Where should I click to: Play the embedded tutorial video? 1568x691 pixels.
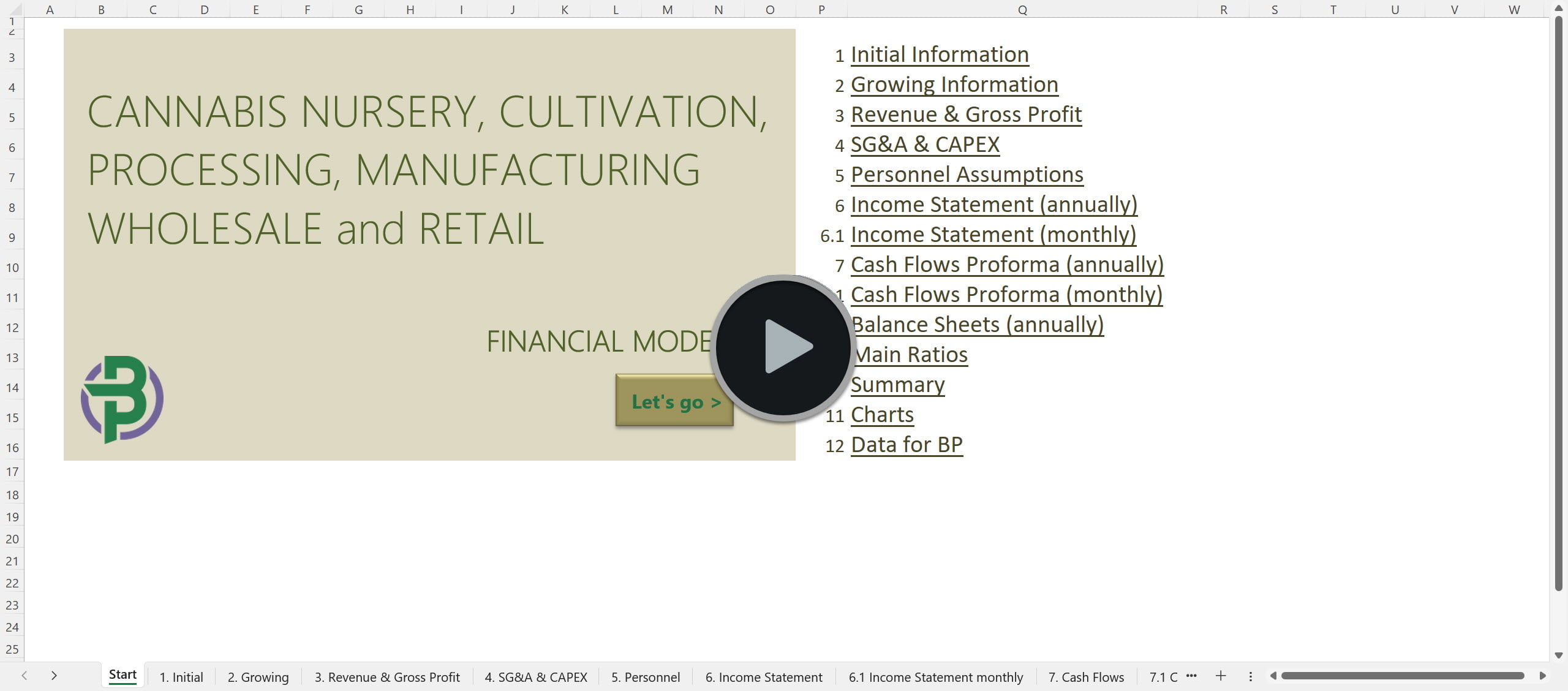tap(782, 347)
